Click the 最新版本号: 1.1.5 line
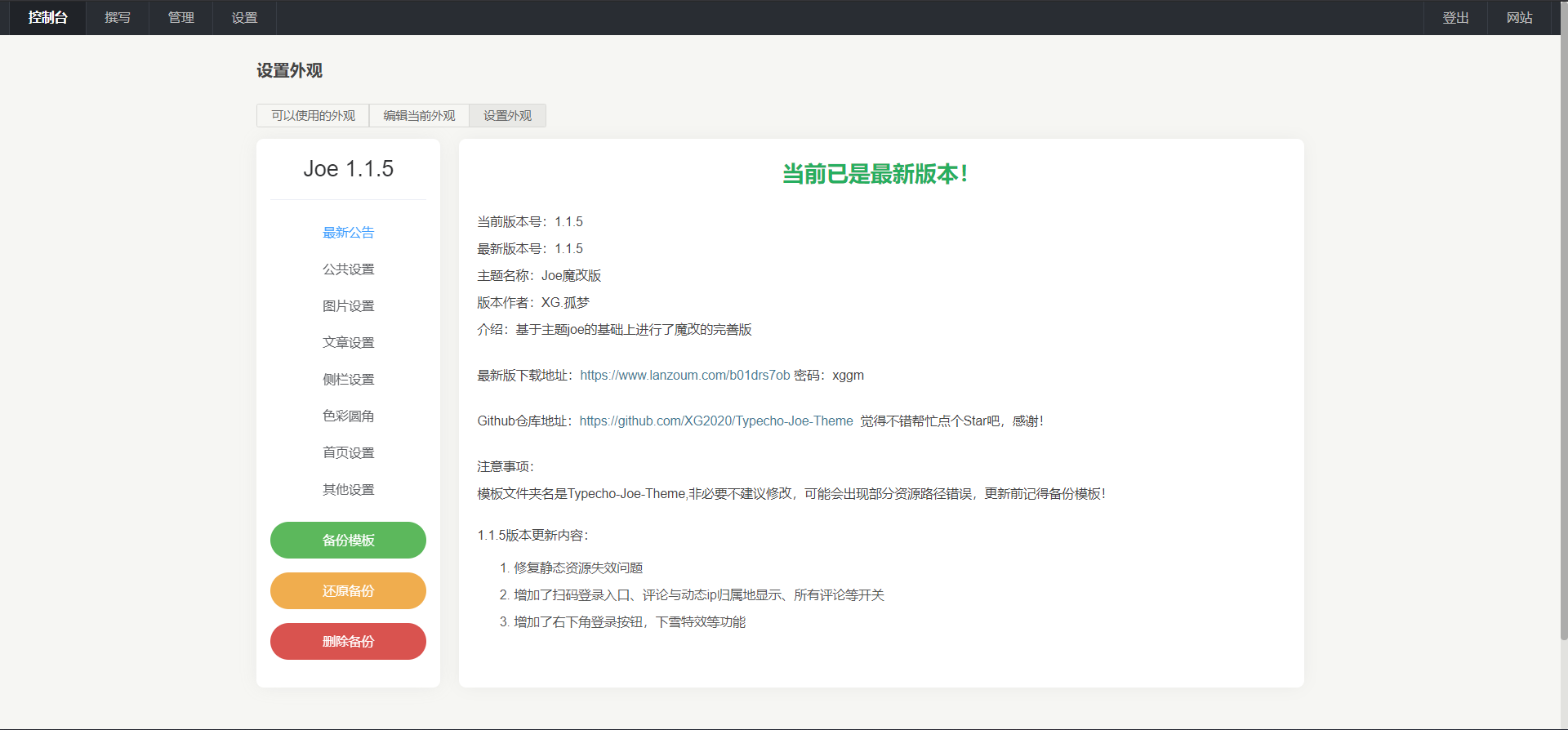Viewport: 1568px width, 730px height. (x=530, y=249)
